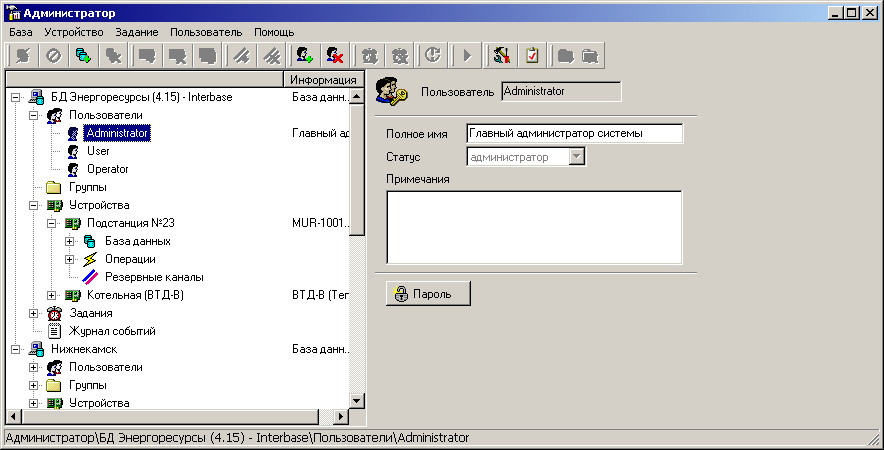Click the striped icon beside Резервные каналы
The height and width of the screenshot is (450, 884).
90,277
